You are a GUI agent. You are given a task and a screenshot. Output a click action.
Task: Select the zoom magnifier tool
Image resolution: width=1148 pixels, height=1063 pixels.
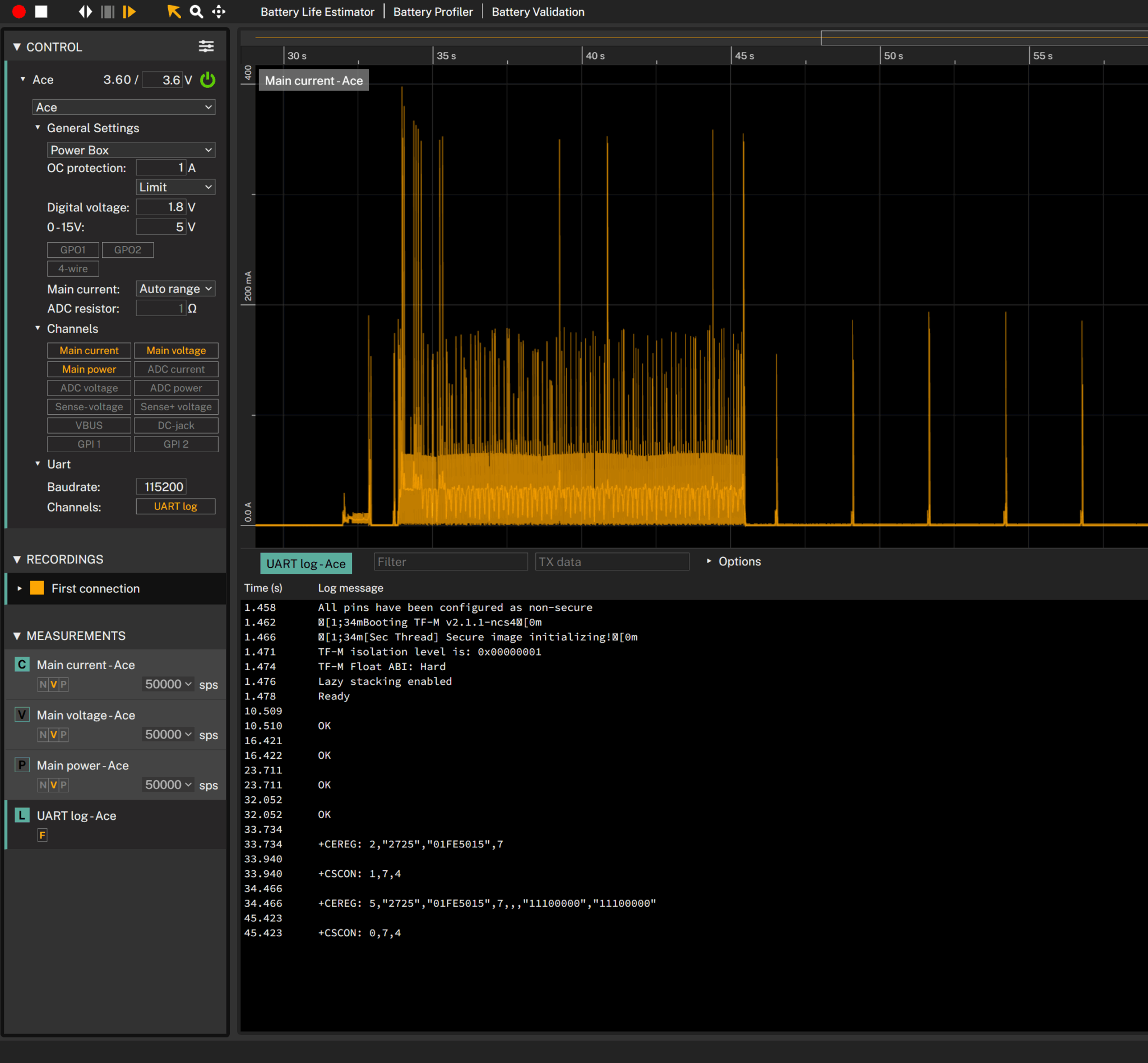196,12
